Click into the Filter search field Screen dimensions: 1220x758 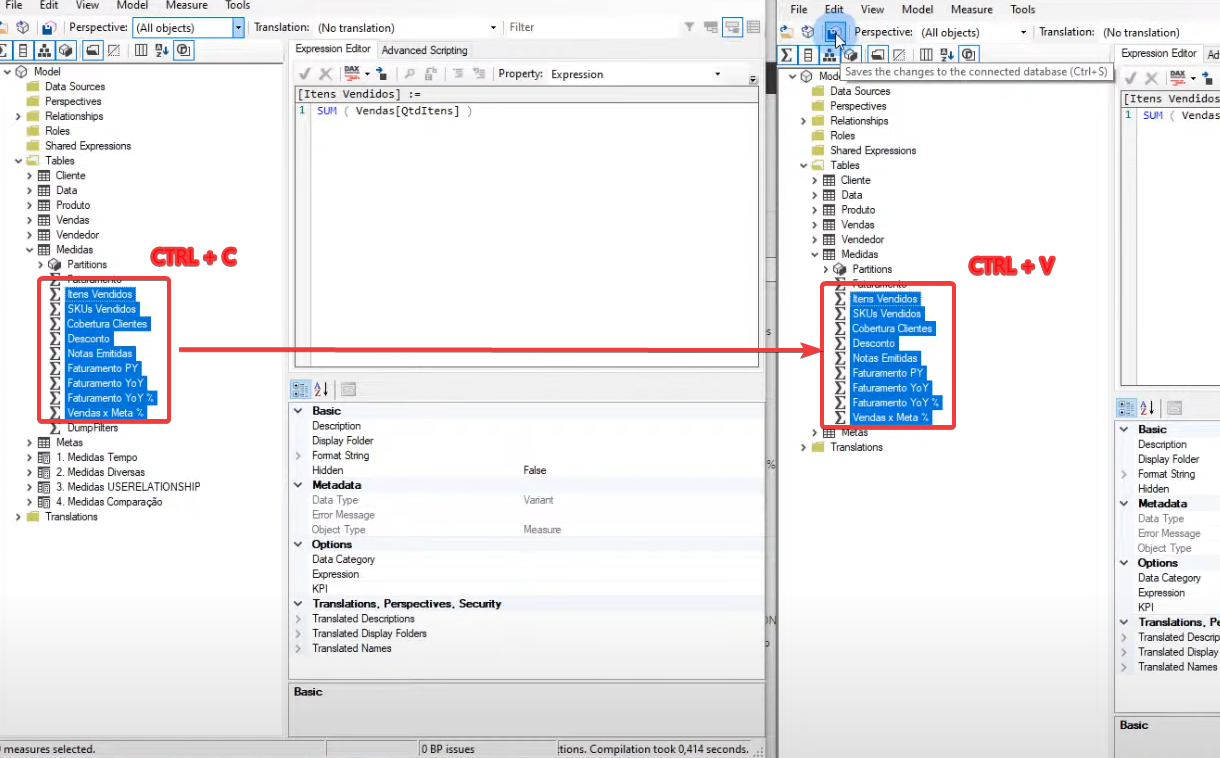point(590,27)
